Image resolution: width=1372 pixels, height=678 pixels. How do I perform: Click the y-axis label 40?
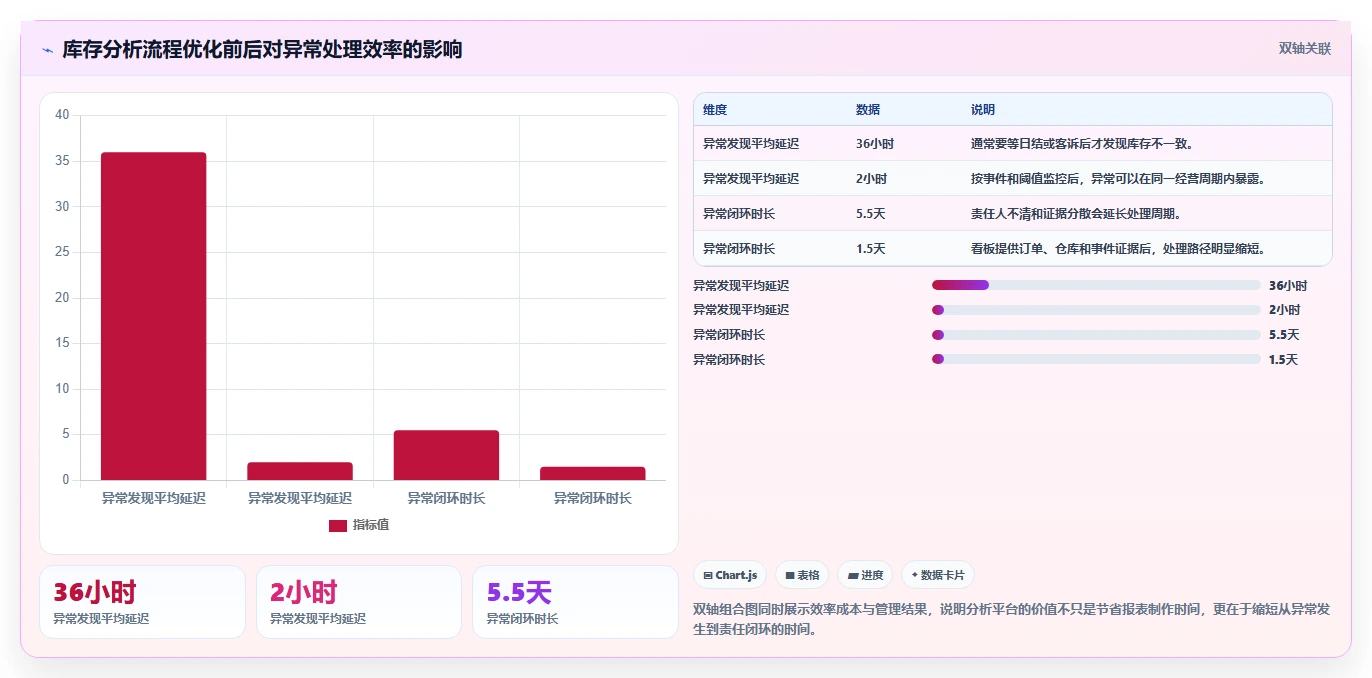pyautogui.click(x=62, y=115)
